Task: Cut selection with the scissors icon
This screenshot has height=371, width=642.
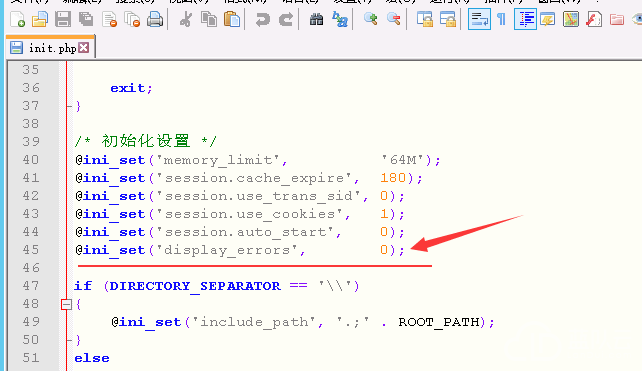Action: (186, 19)
